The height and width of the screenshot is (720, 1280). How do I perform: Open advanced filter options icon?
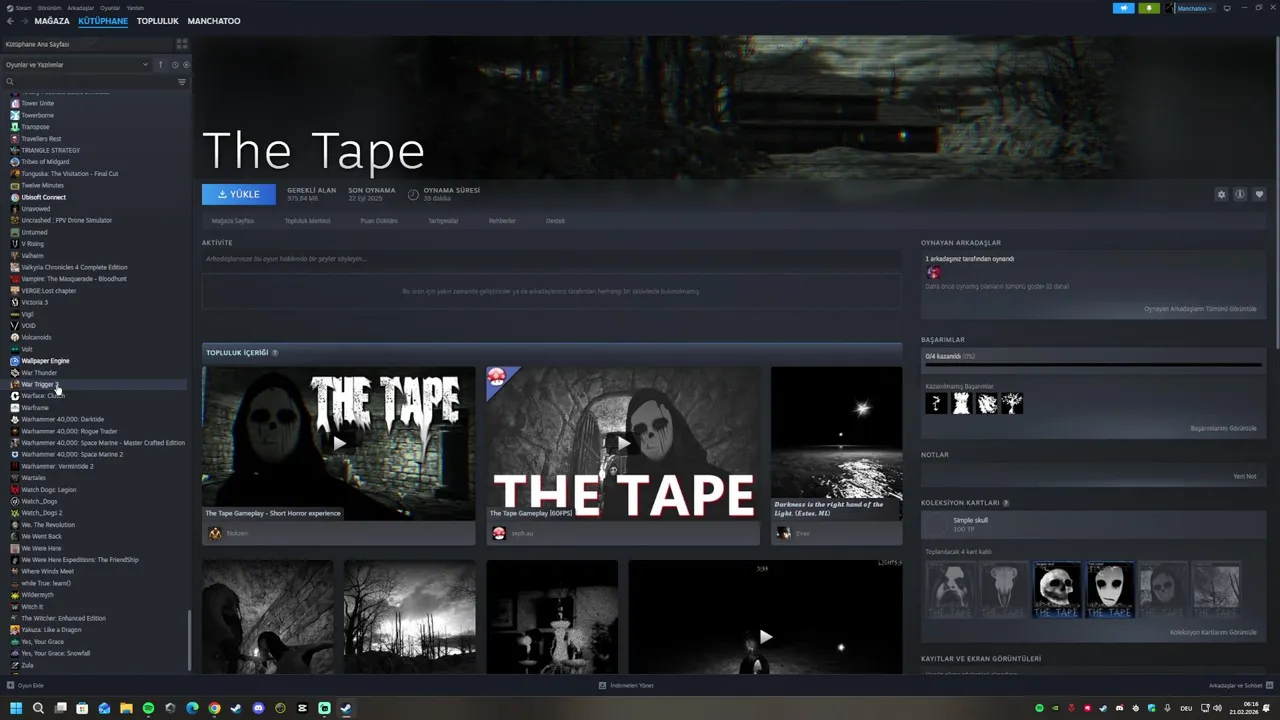tap(182, 82)
